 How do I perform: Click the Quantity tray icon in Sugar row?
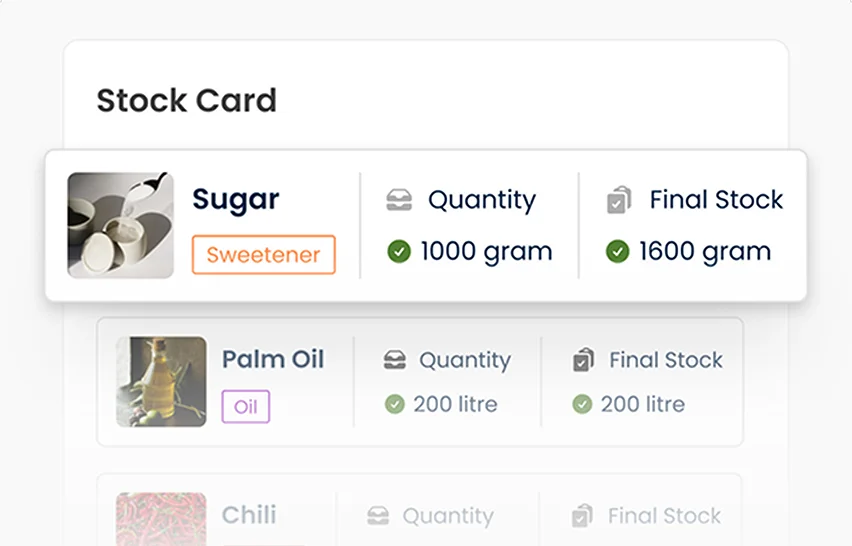coord(399,199)
